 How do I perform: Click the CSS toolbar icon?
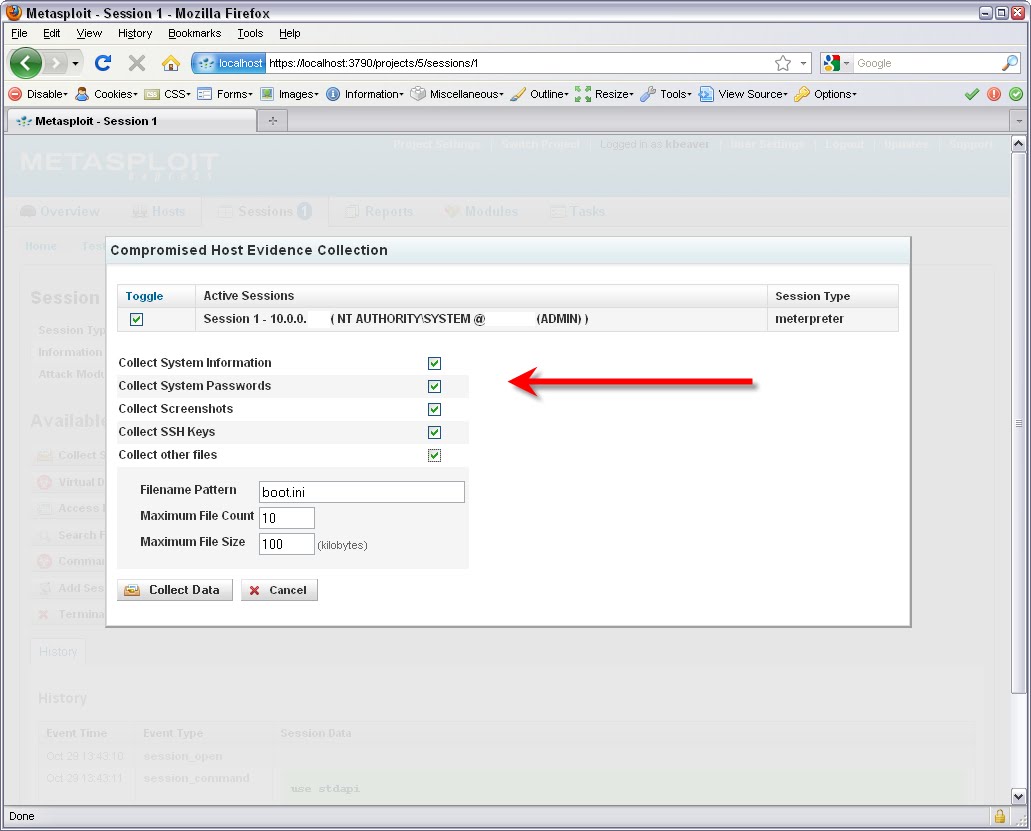click(x=152, y=94)
